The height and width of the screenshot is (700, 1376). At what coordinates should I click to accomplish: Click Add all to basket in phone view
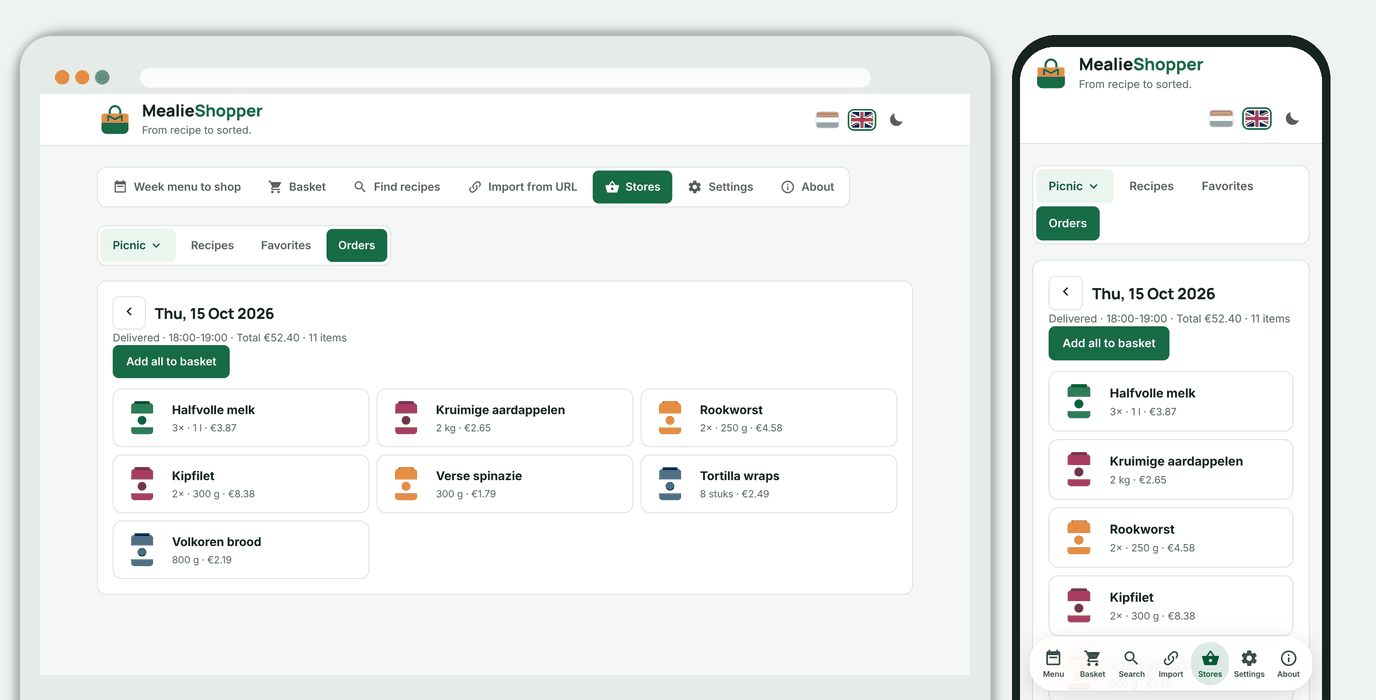click(1109, 343)
